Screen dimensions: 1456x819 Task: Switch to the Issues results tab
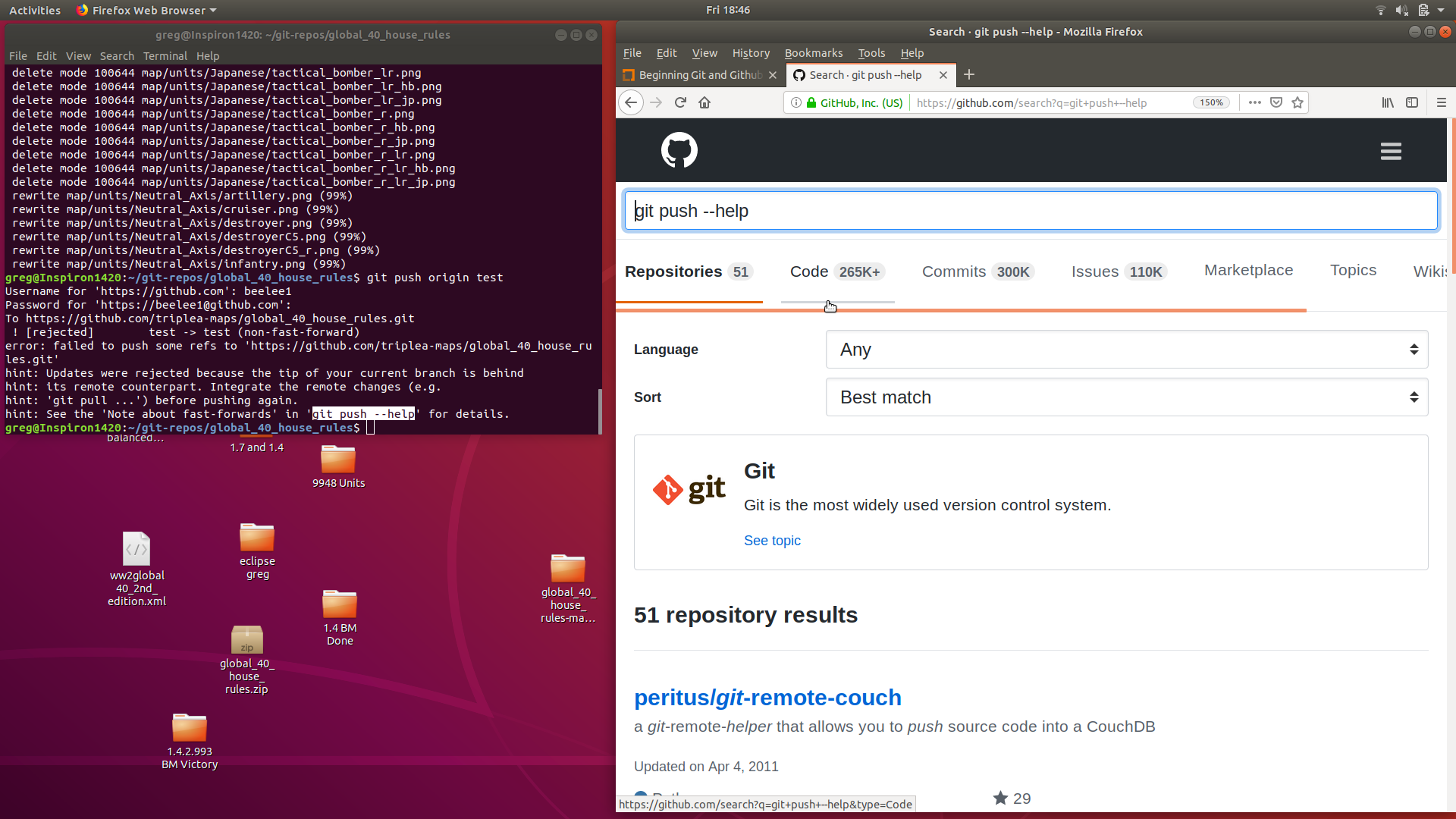point(1119,271)
